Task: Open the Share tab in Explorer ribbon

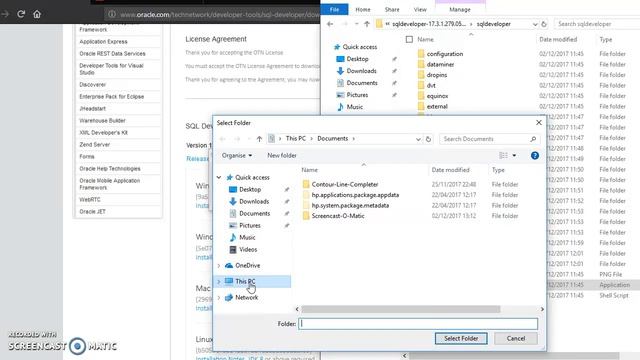Action: point(392,9)
